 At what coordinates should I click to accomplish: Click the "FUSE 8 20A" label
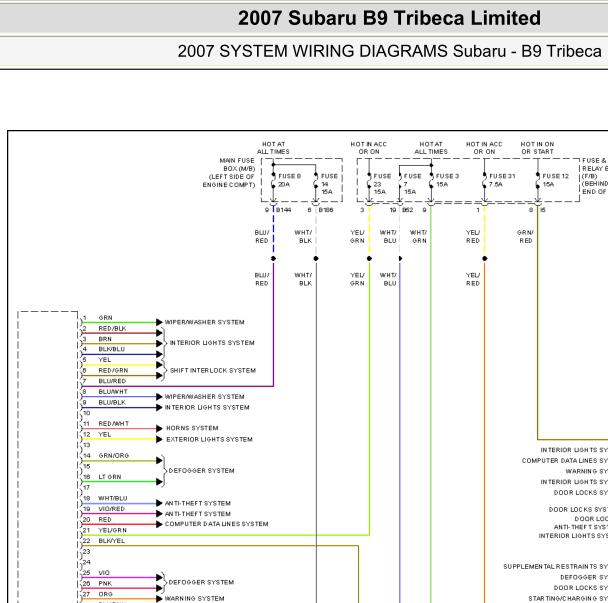point(289,180)
